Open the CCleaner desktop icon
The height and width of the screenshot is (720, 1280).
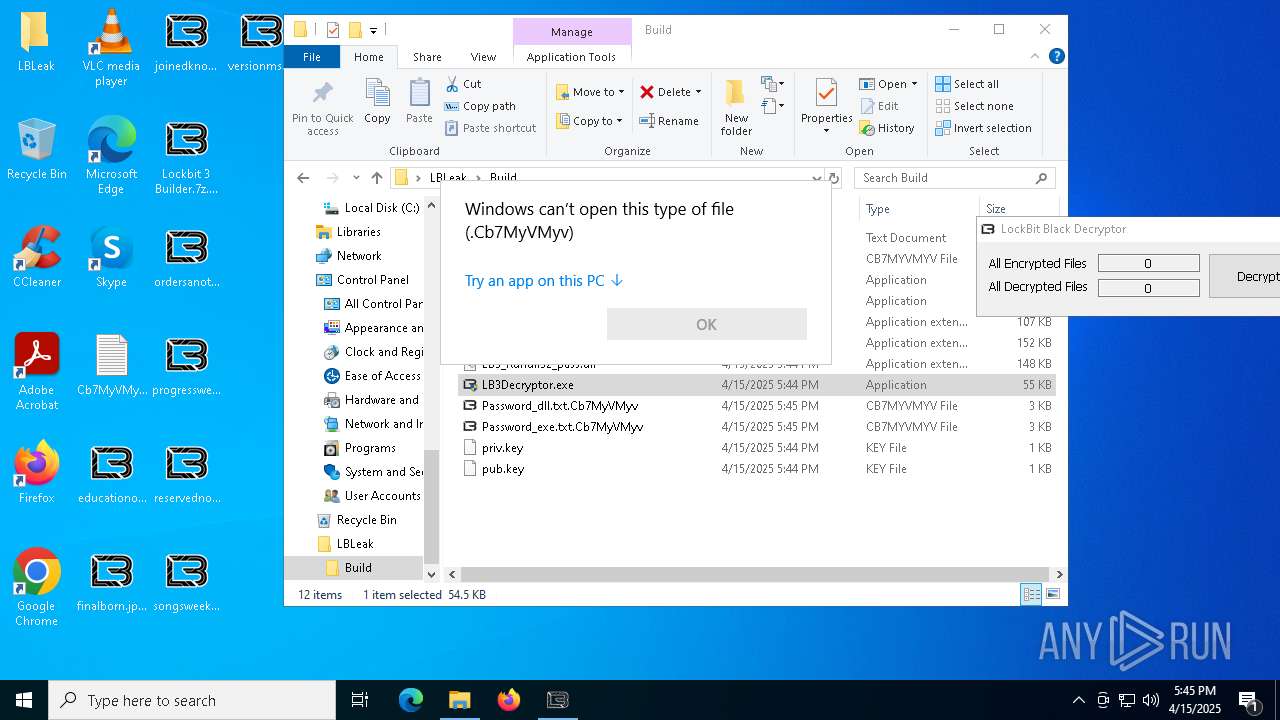[36, 257]
